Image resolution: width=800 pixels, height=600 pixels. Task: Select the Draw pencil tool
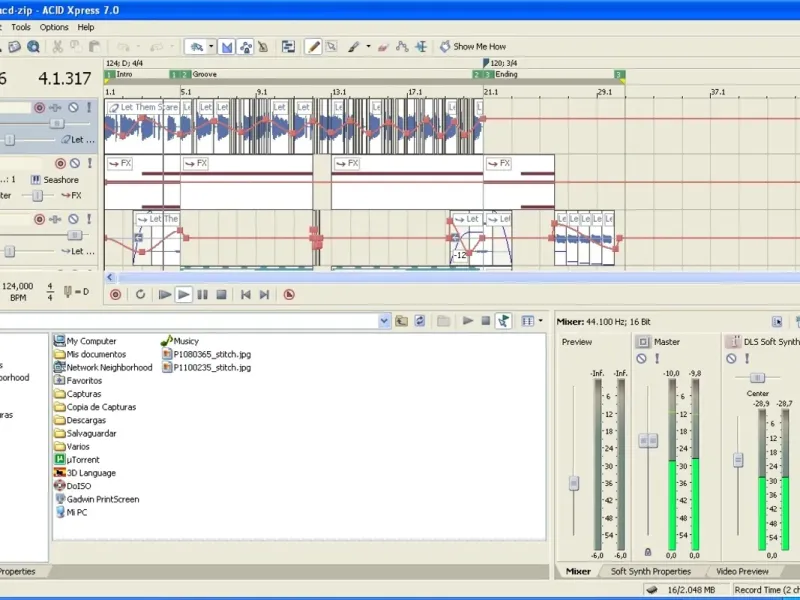314,46
